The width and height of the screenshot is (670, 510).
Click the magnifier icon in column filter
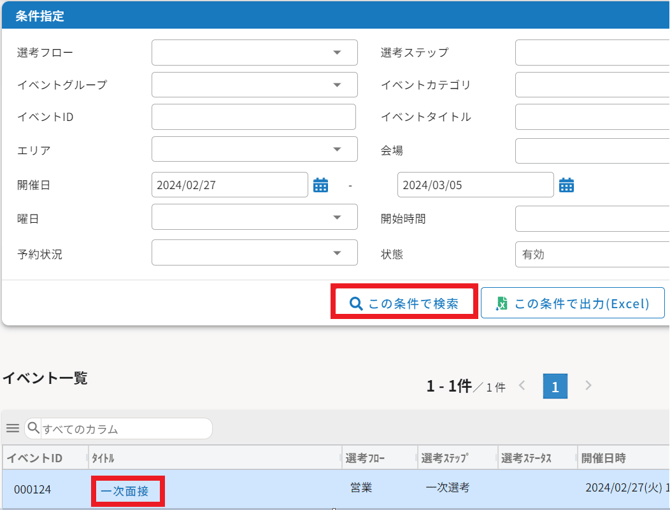pyautogui.click(x=34, y=428)
